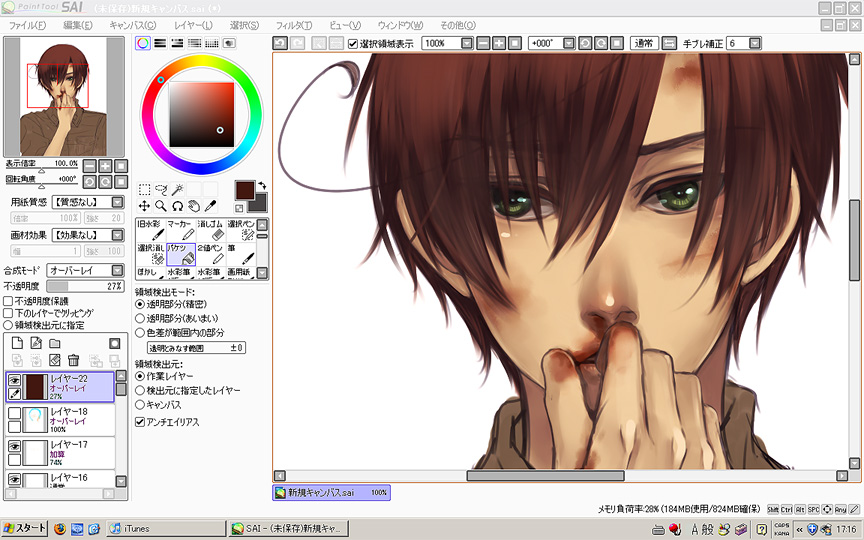Open the レイヤー(L) menu
This screenshot has width=864, height=540.
click(193, 25)
